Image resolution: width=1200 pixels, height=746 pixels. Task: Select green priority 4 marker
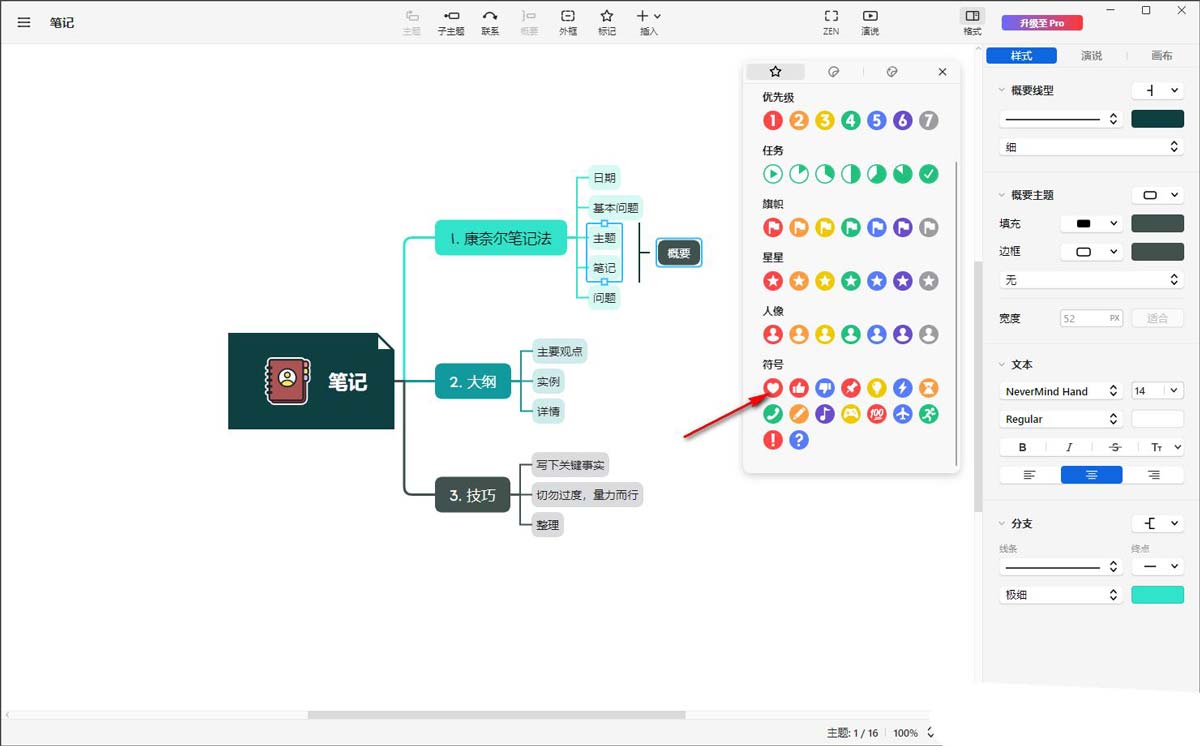point(851,120)
